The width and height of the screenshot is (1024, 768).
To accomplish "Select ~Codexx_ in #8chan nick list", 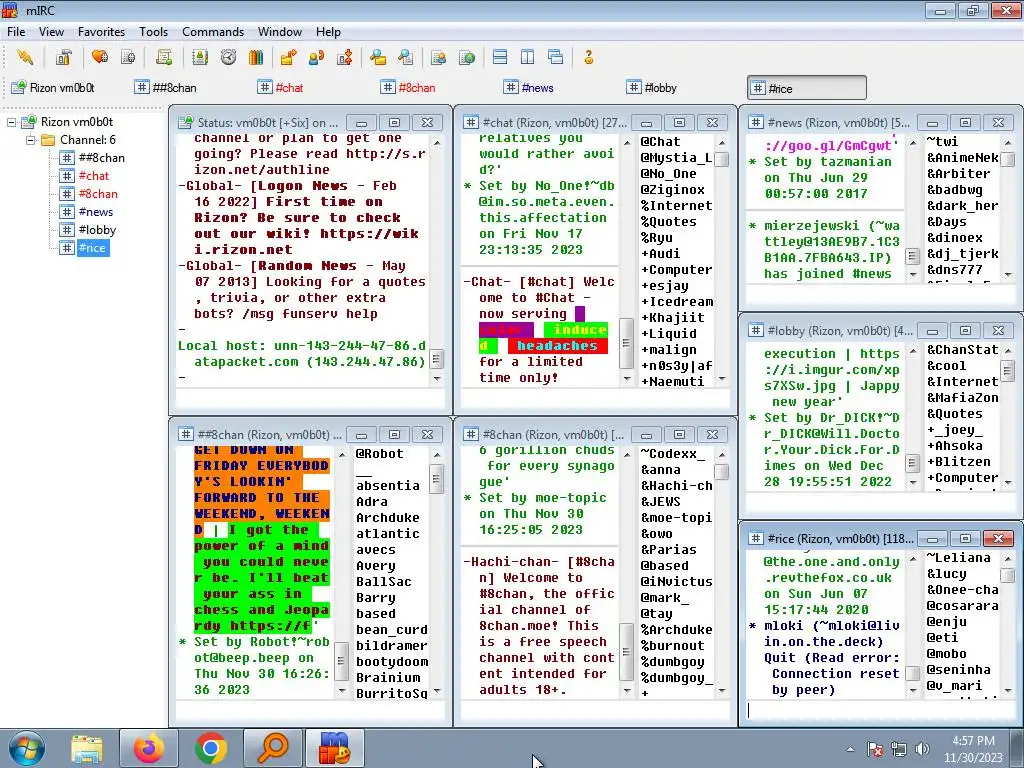I will point(673,454).
